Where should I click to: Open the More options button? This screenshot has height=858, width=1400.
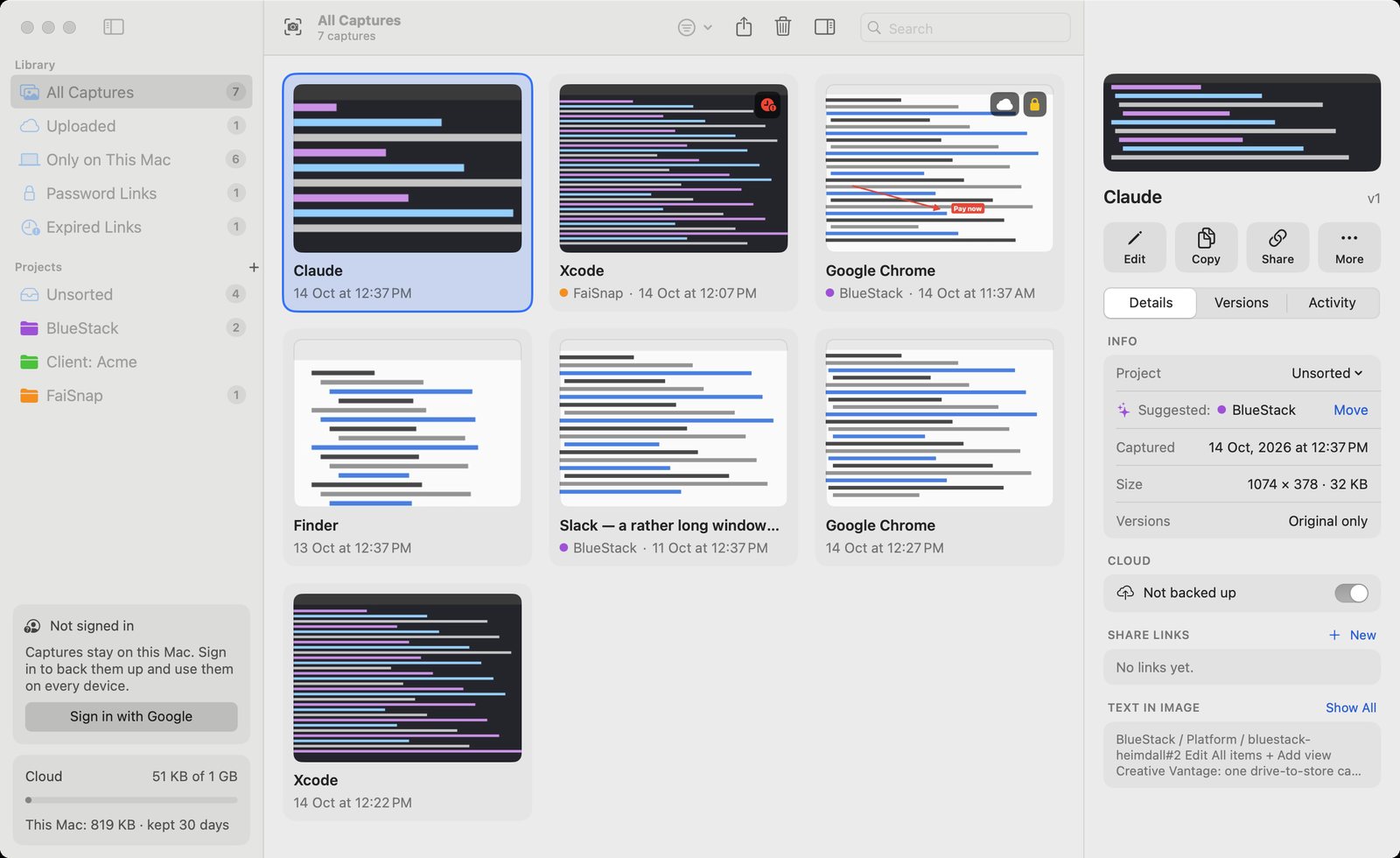coord(1349,248)
